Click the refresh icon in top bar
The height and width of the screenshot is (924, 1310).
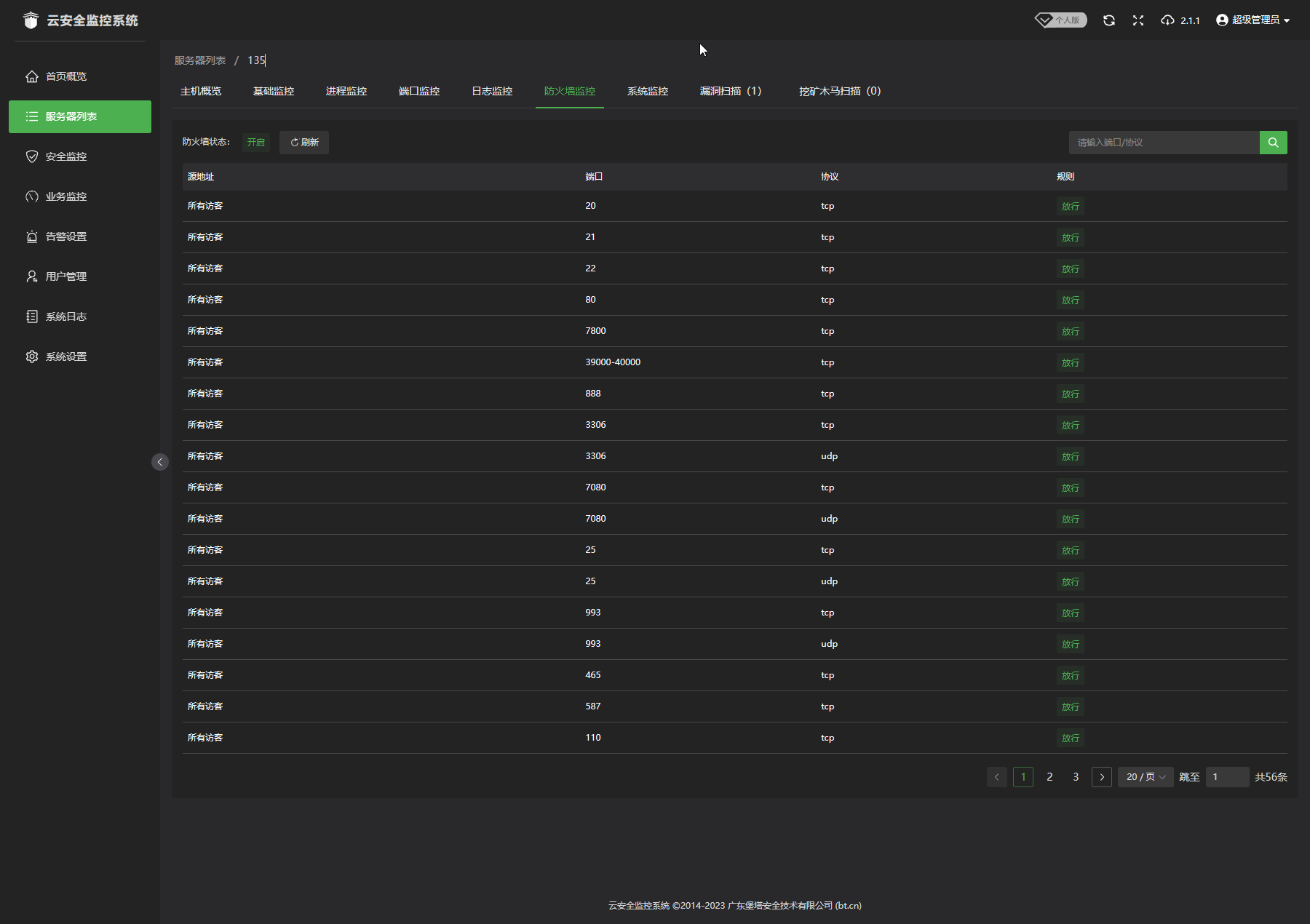1108,20
